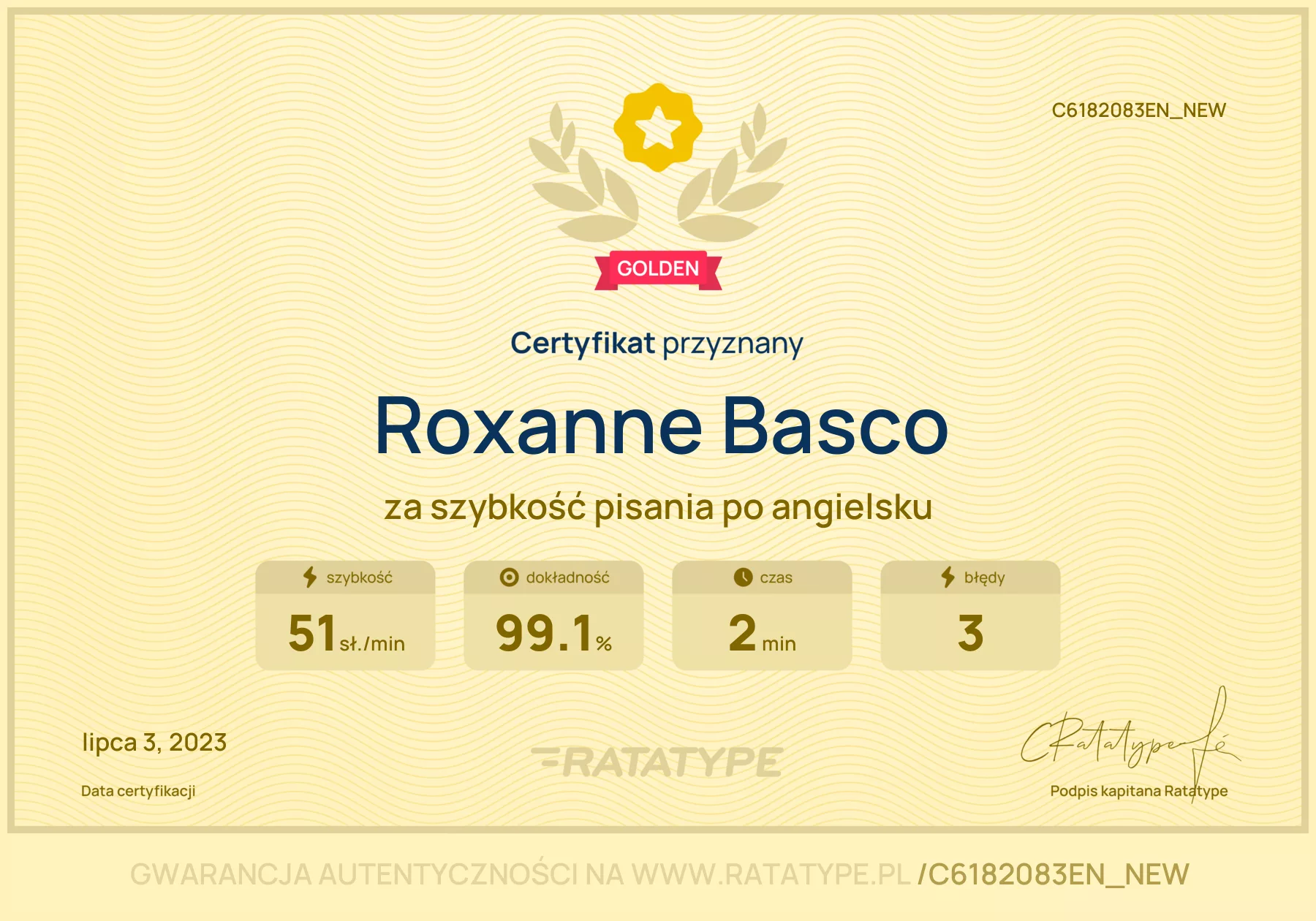Viewport: 1316px width, 921px height.
Task: Click the time value 2 min
Action: tap(762, 633)
